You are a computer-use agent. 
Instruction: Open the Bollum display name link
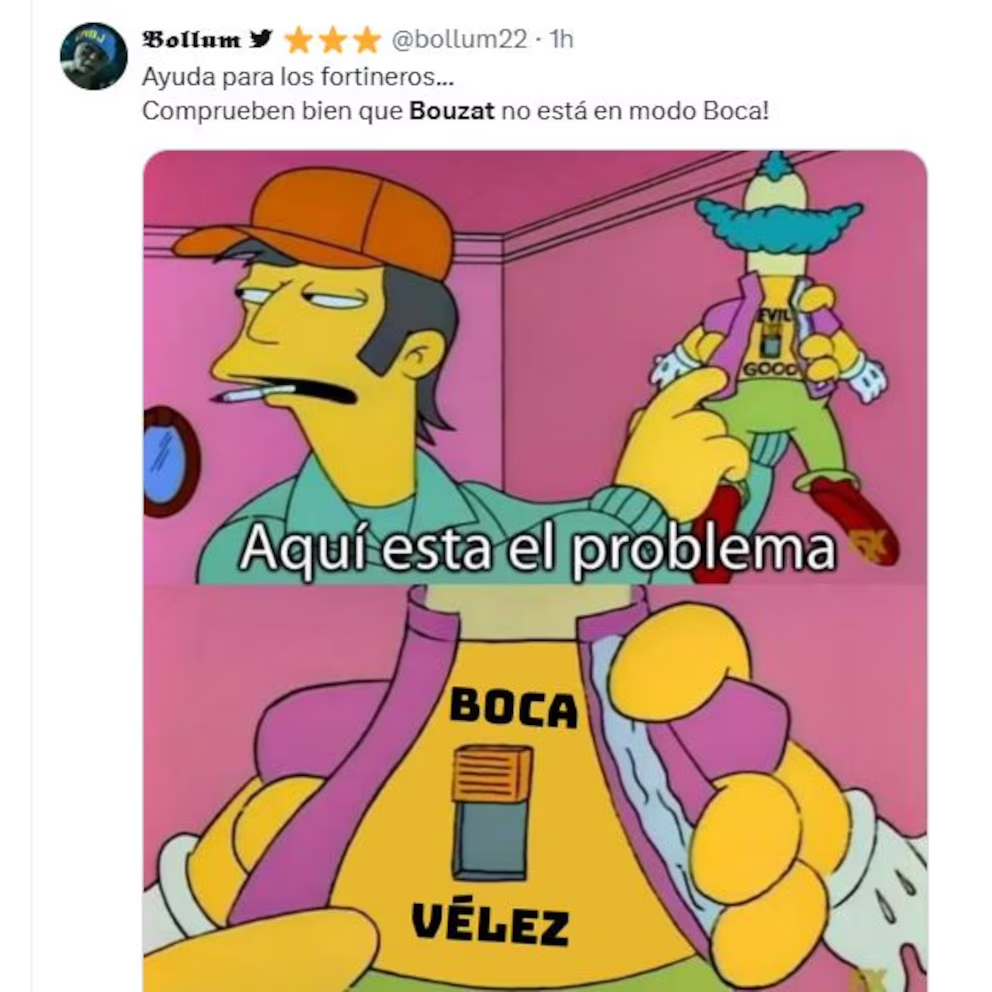192,39
